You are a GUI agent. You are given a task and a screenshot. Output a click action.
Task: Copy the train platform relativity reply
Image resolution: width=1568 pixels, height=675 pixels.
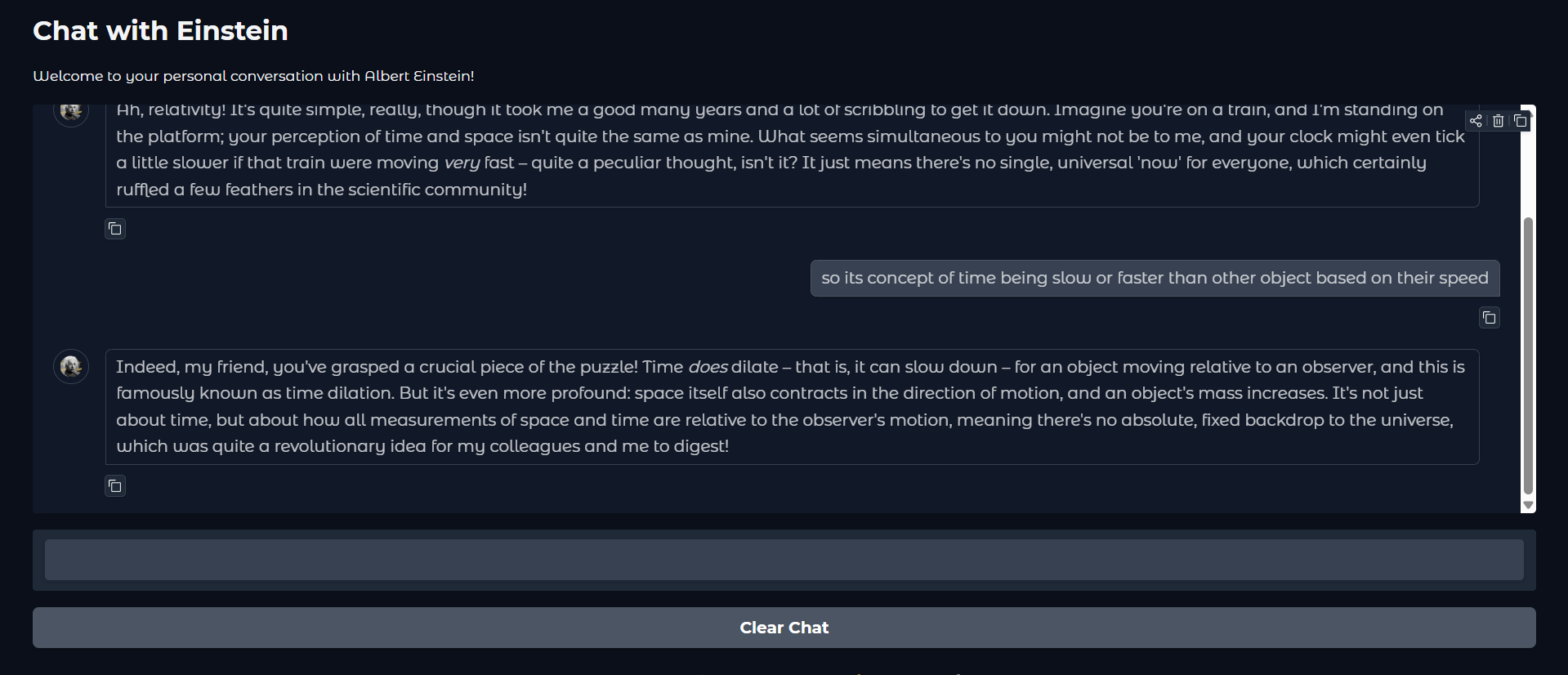pos(115,229)
